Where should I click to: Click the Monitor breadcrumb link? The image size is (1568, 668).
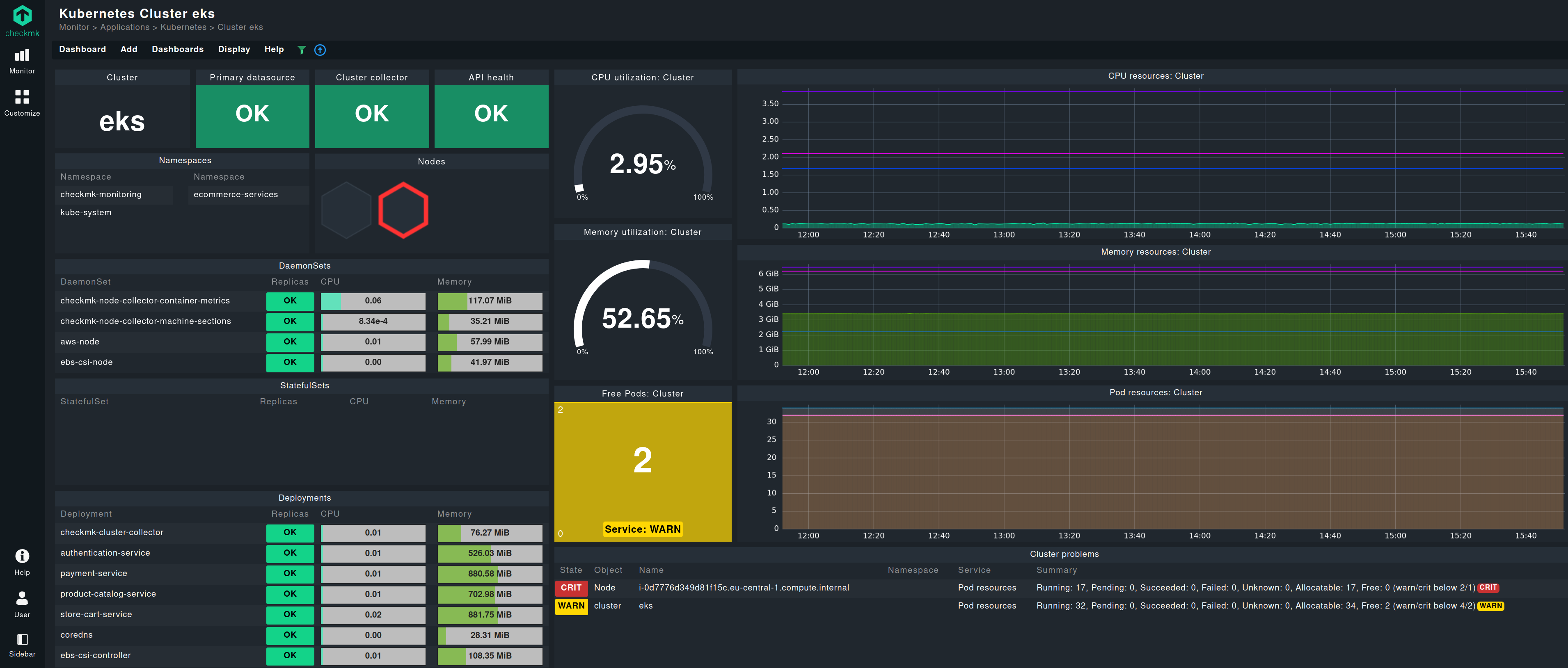click(74, 27)
